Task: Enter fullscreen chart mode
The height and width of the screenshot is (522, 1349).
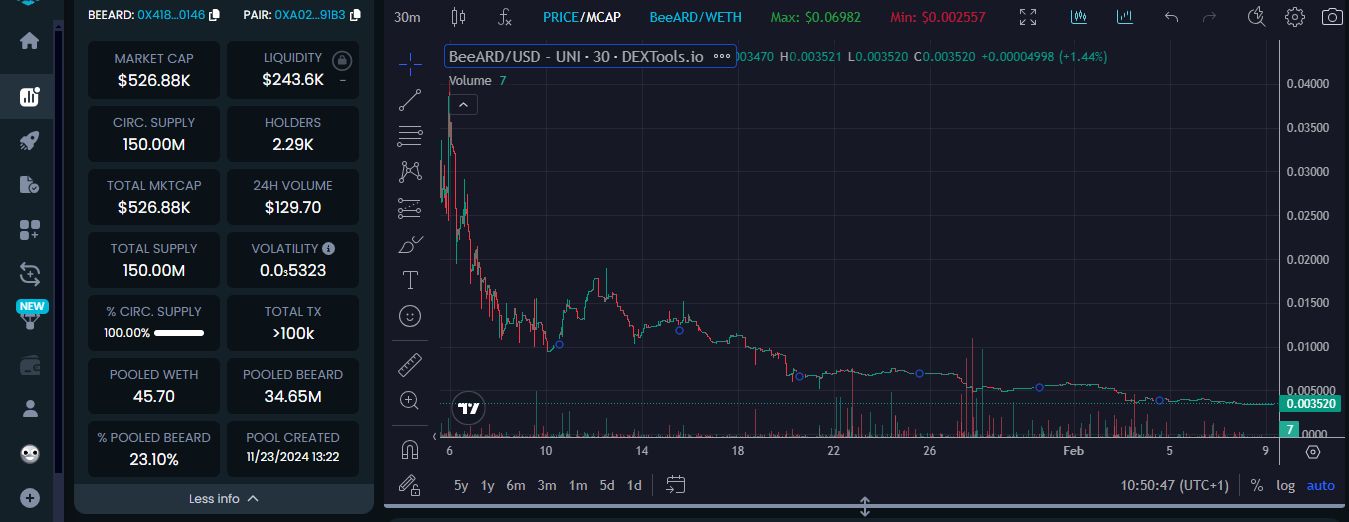Action: click(1028, 17)
